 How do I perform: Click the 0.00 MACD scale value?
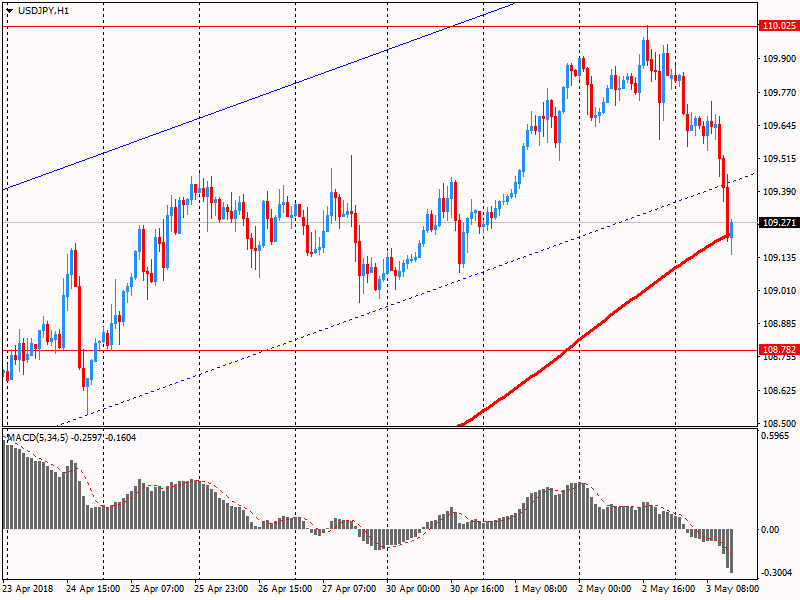[770, 530]
